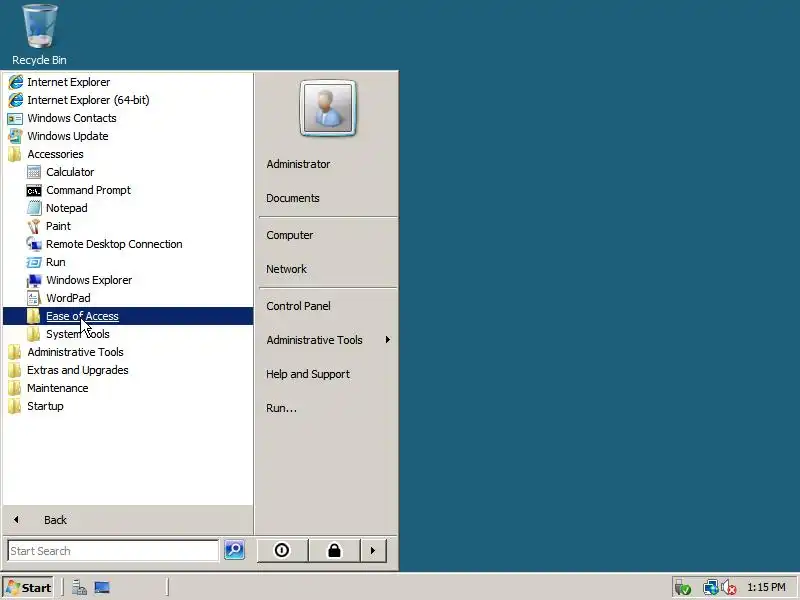This screenshot has width=800, height=600.
Task: Launch Internet Explorer from the program list
Action: click(x=128, y=82)
